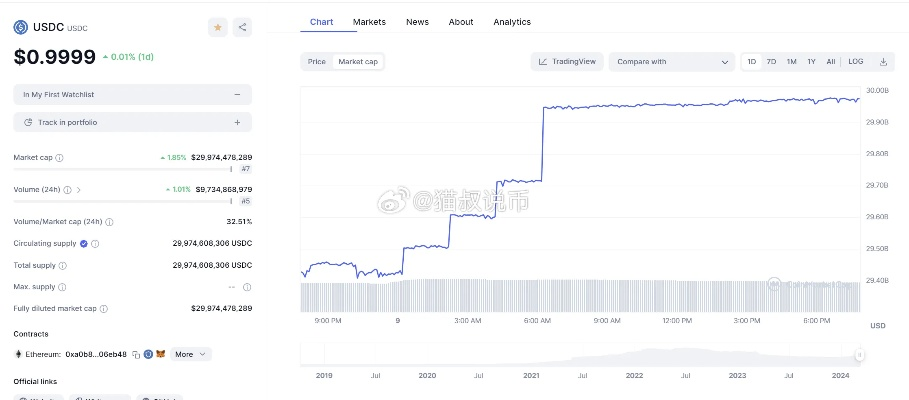Click the plus icon on Track in portfolio

coord(237,122)
